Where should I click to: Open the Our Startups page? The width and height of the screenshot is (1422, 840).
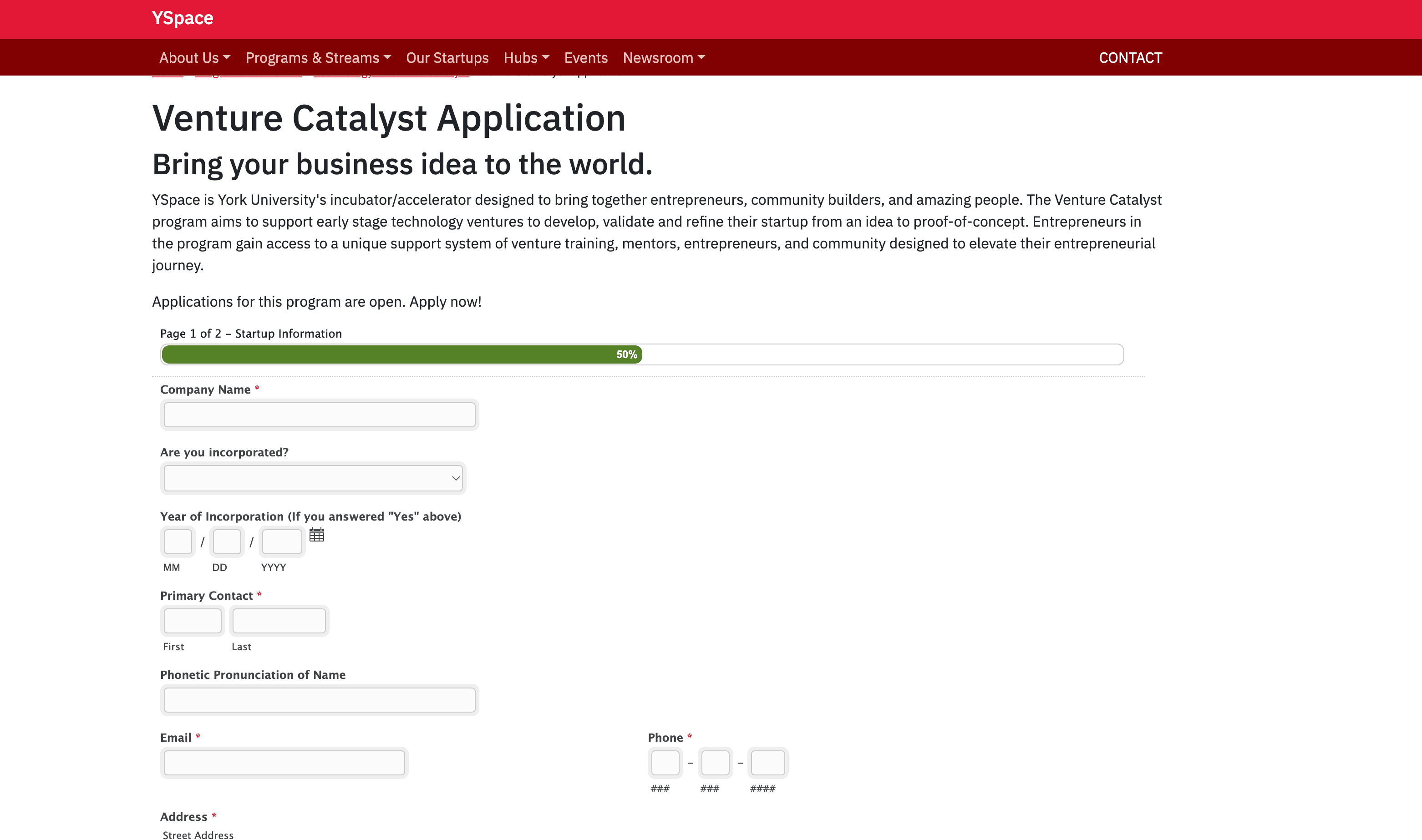(x=447, y=58)
